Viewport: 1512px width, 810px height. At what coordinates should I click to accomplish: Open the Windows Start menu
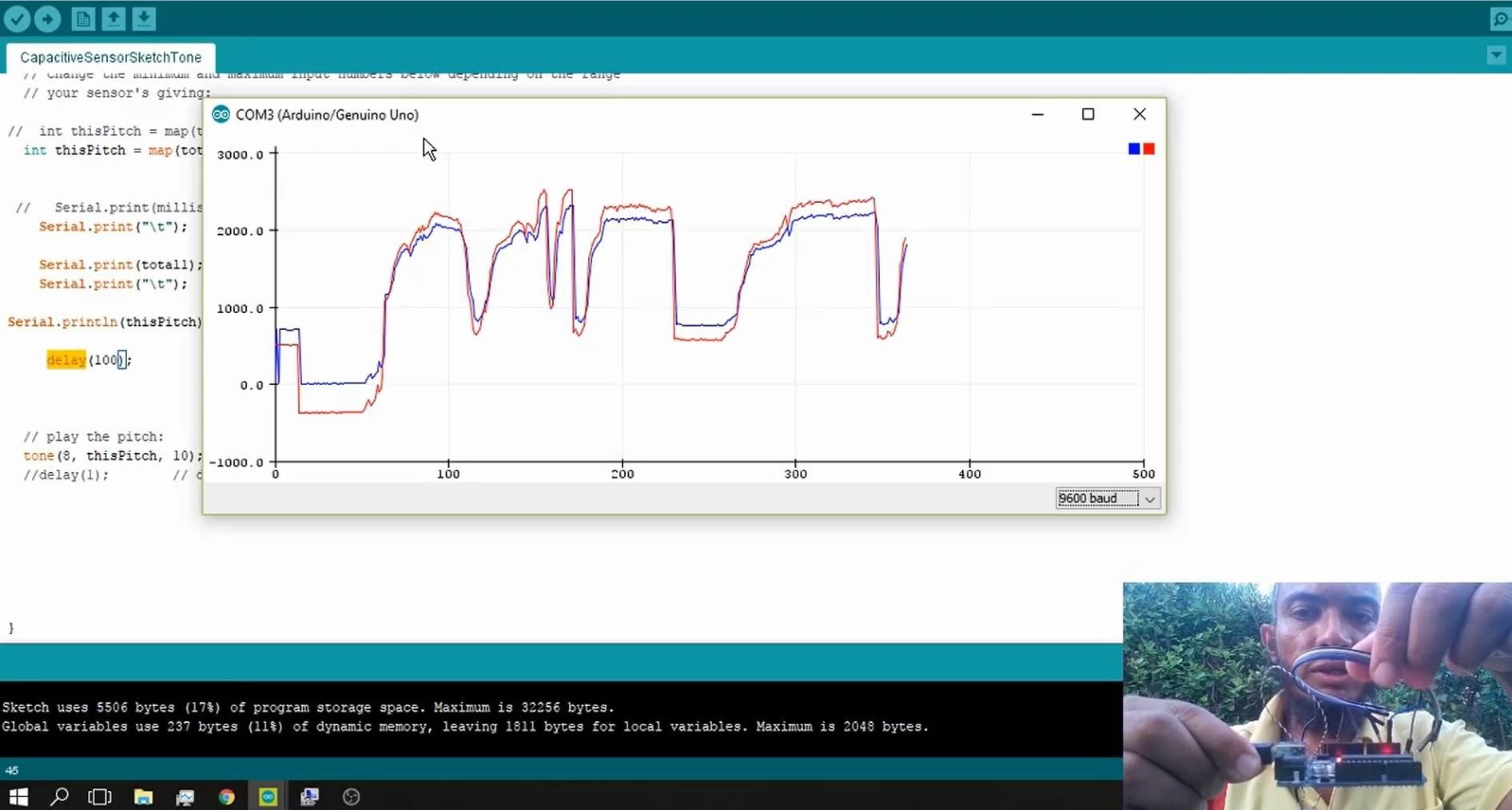click(17, 796)
